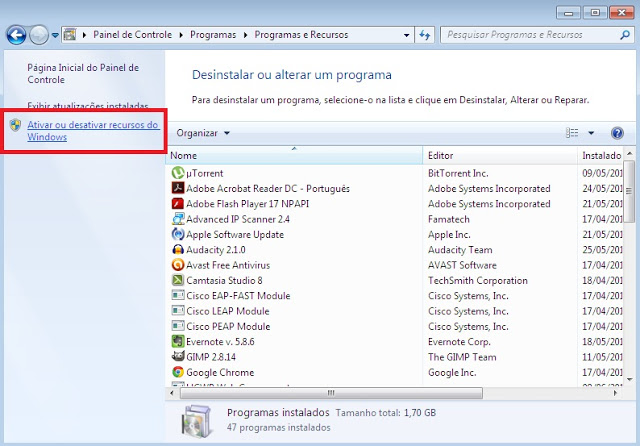Open Programas breadcrumb segment
This screenshot has height=446, width=640.
(x=213, y=35)
